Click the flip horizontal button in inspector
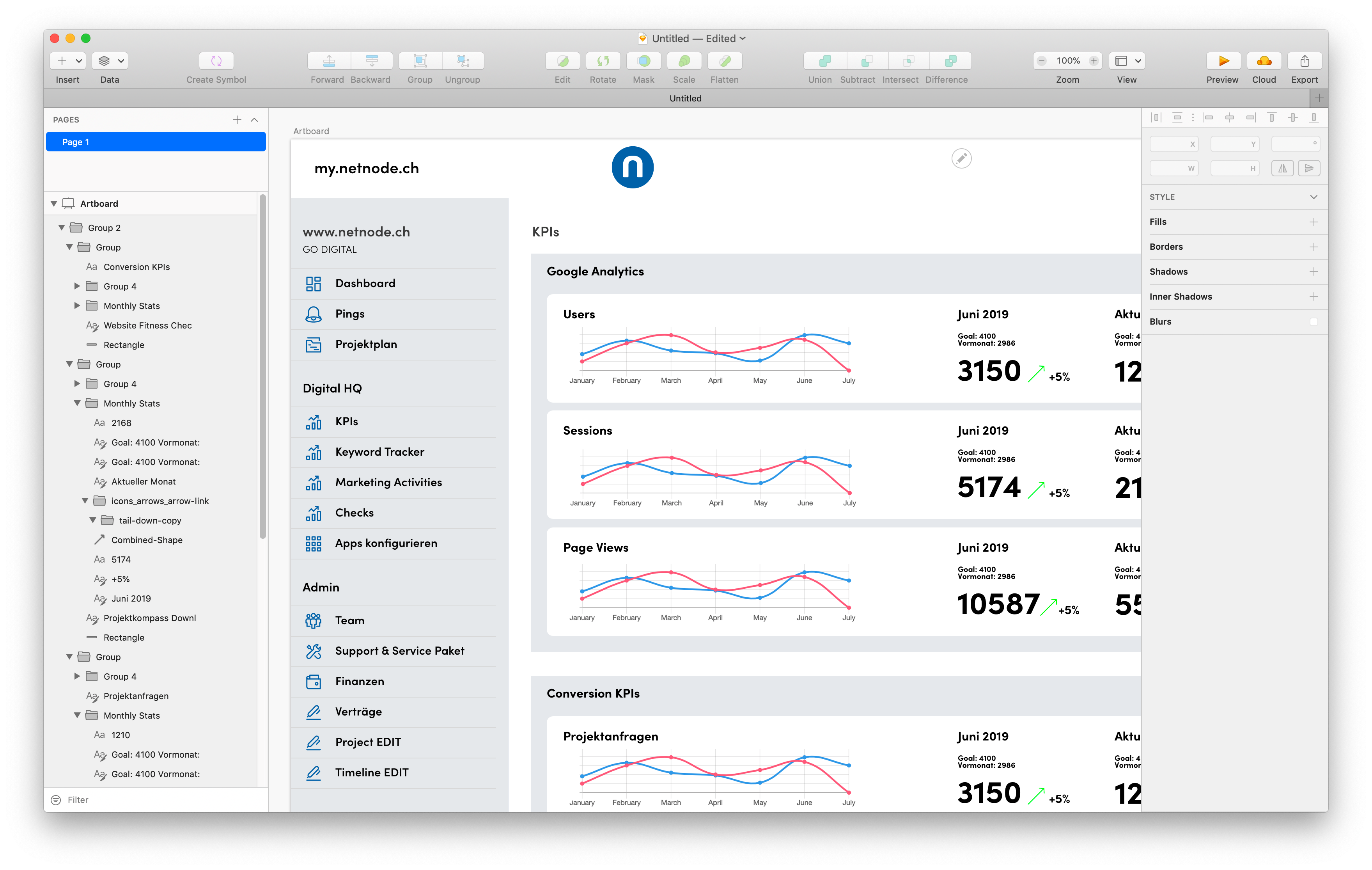 (1282, 168)
